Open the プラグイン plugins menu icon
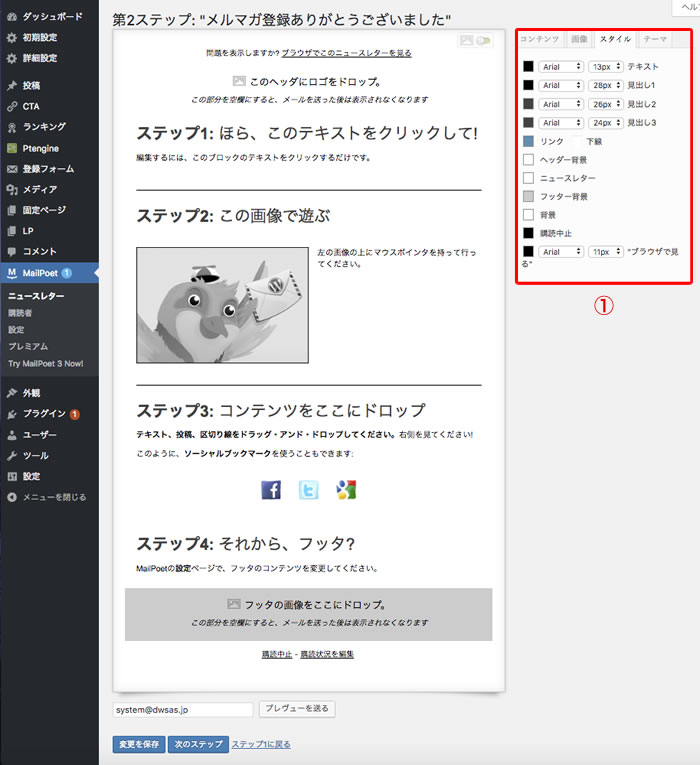This screenshot has height=765, width=700. [x=12, y=414]
